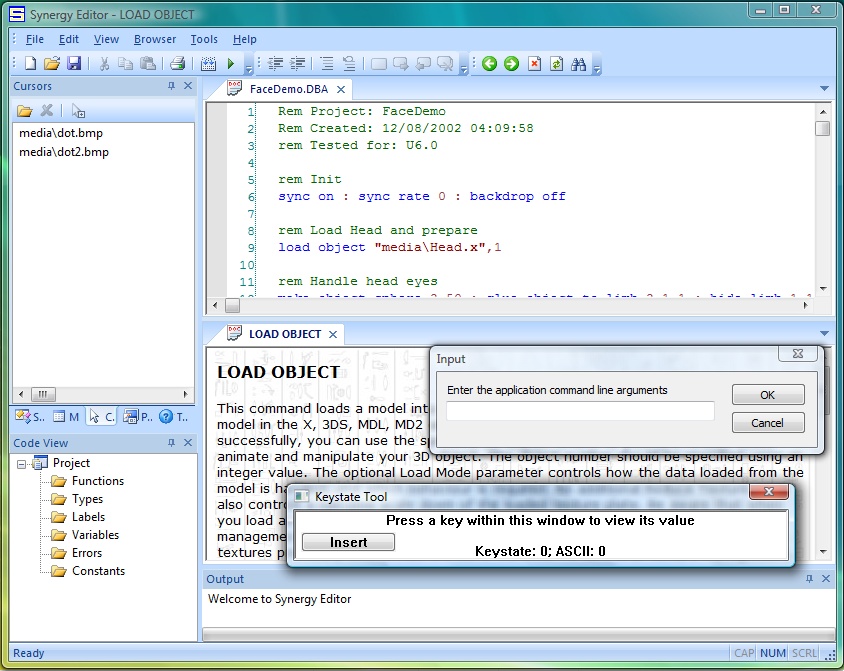Close the FaceDemo.DBA tab
The height and width of the screenshot is (671, 844).
click(341, 89)
